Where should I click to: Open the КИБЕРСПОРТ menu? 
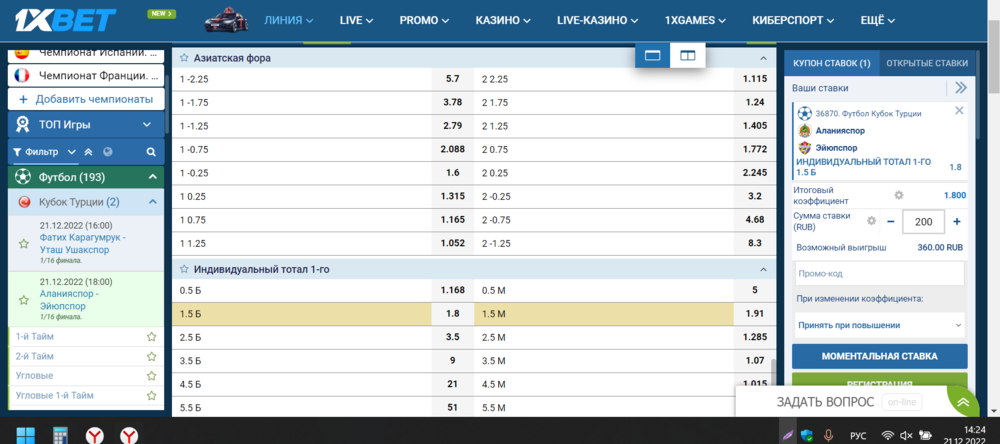(793, 20)
